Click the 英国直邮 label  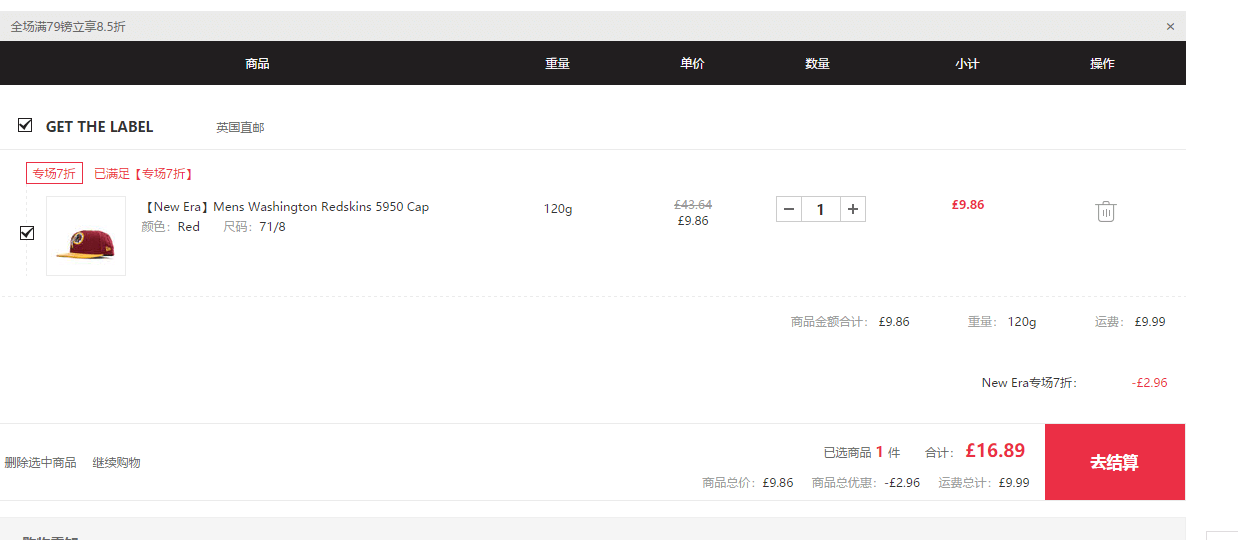(240, 127)
